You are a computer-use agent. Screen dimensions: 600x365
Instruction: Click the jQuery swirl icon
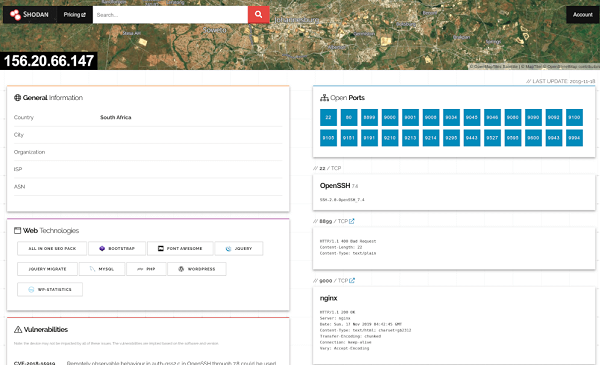tap(228, 249)
